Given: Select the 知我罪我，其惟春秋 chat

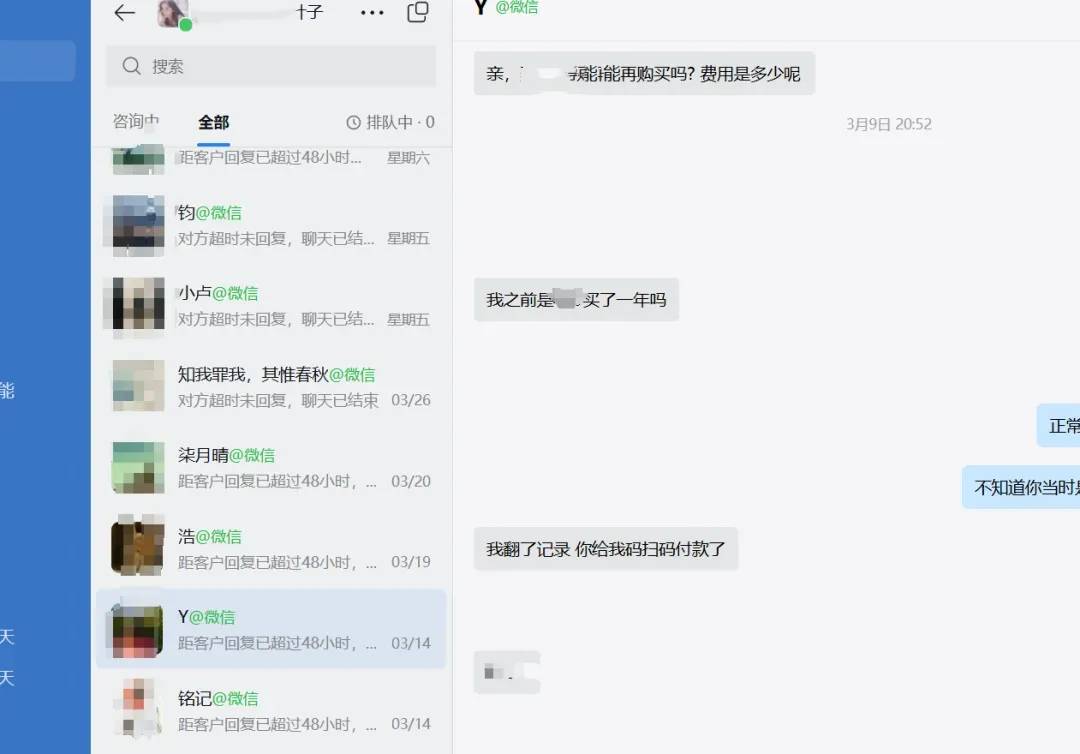Looking at the screenshot, I should click(x=271, y=387).
